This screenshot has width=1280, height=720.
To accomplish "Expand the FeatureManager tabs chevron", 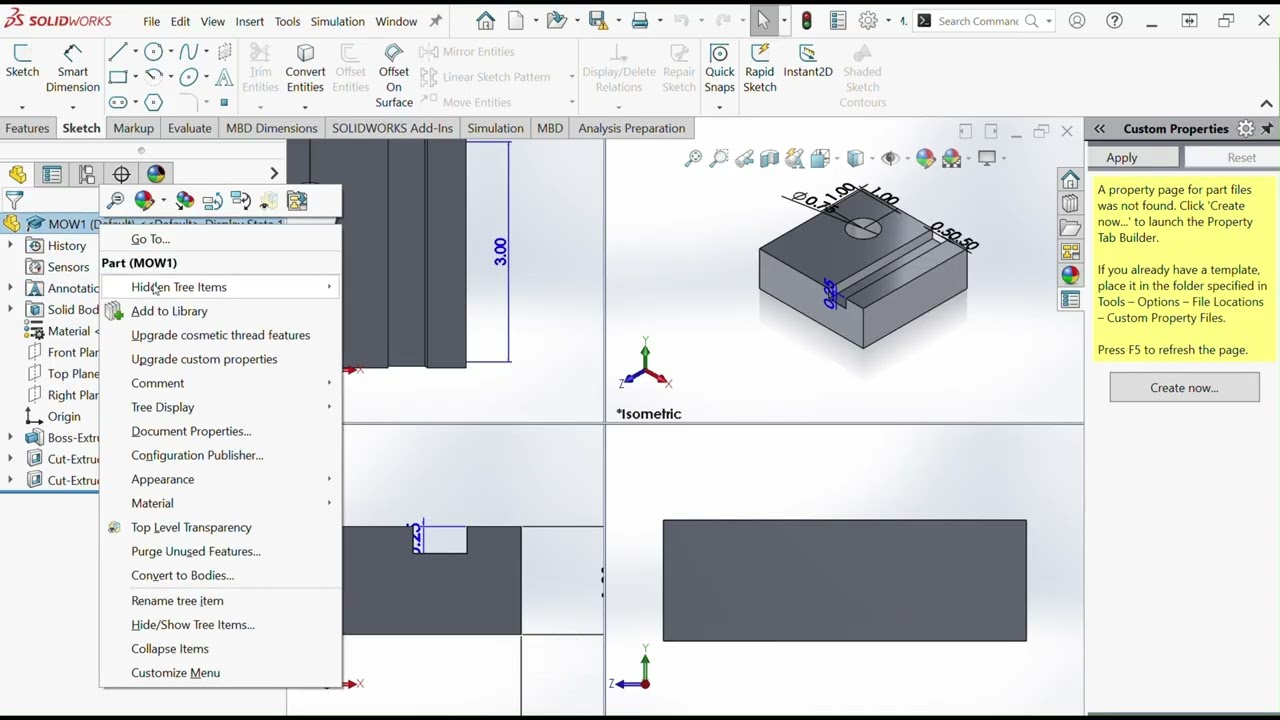I will click(x=274, y=174).
